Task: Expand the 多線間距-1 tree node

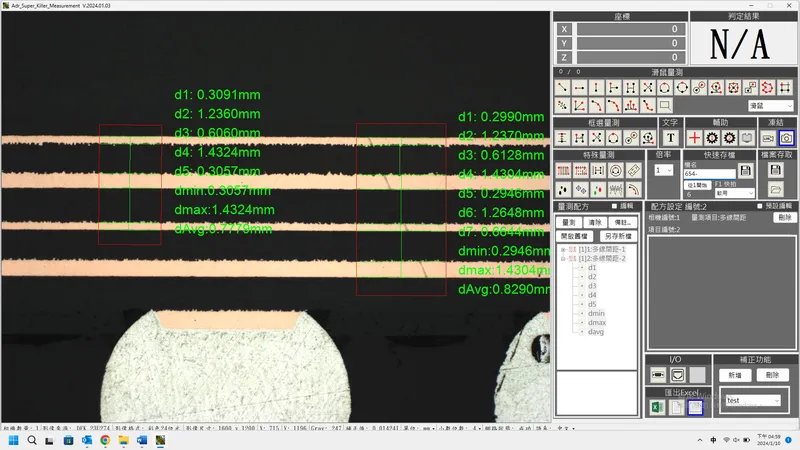Action: point(561,249)
